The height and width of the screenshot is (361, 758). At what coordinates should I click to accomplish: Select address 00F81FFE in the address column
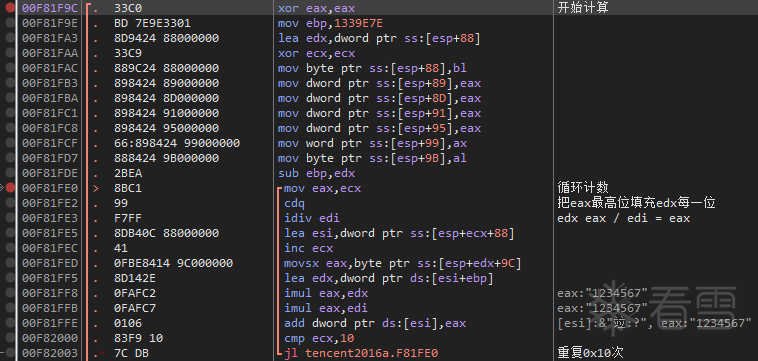coord(50,322)
